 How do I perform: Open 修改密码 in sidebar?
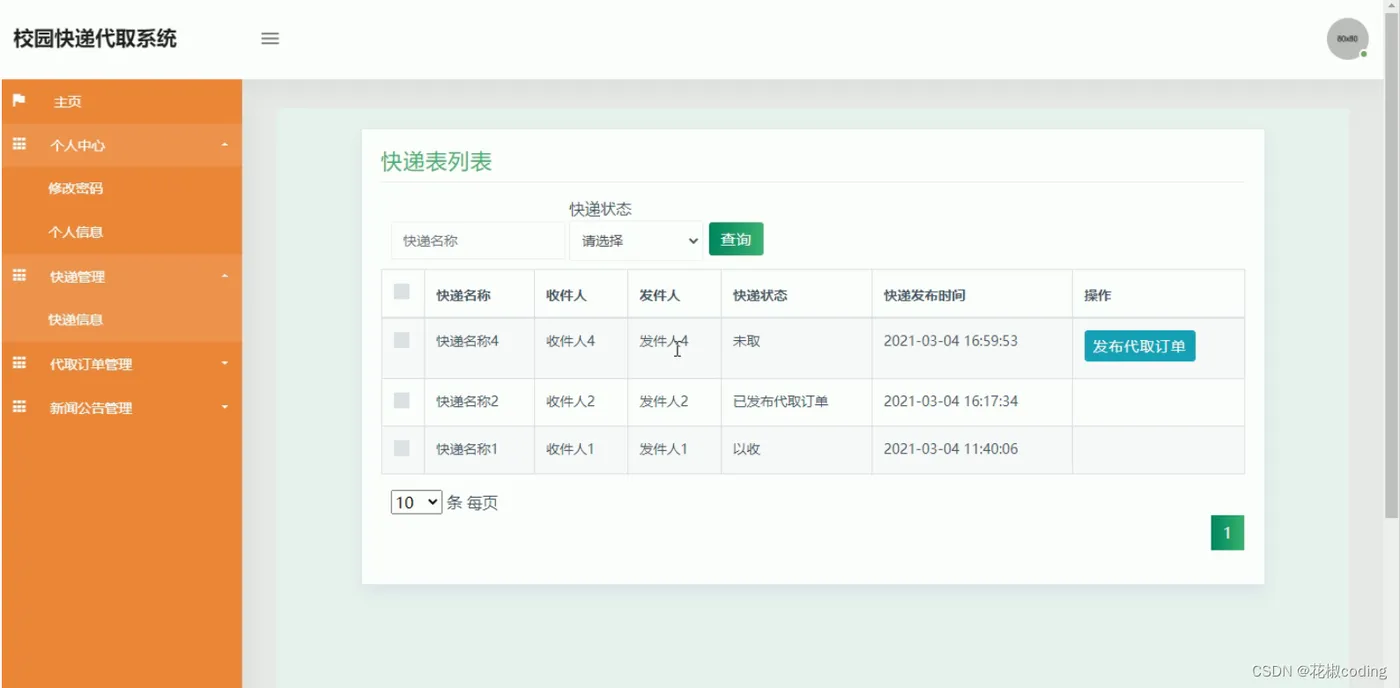(76, 188)
